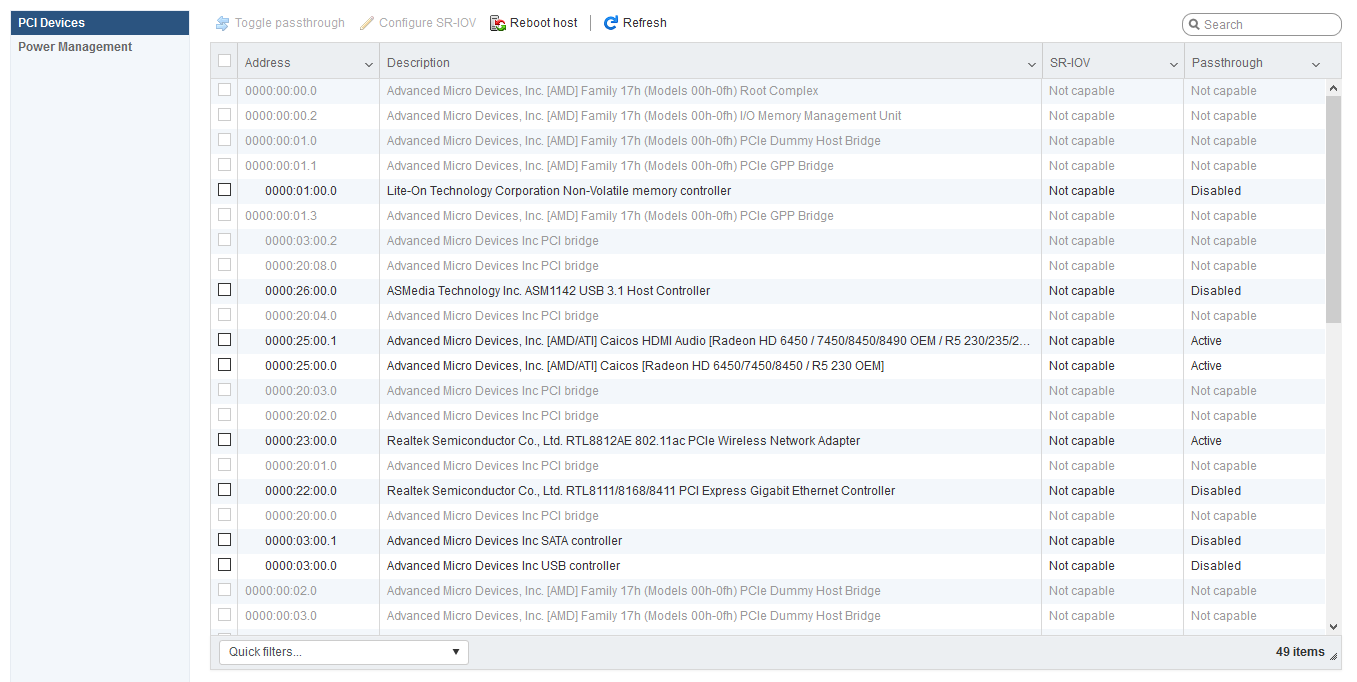Image resolution: width=1357 pixels, height=682 pixels.
Task: Click the table resize grip beside 49 items
Action: (x=1334, y=656)
